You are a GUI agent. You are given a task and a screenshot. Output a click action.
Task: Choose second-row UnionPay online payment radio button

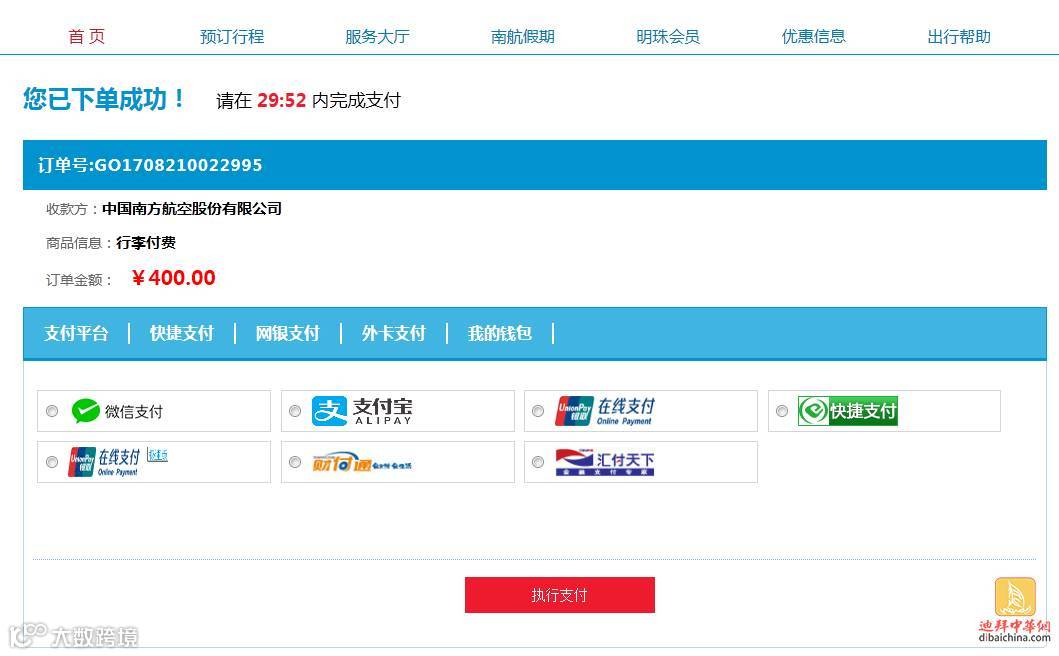(52, 462)
